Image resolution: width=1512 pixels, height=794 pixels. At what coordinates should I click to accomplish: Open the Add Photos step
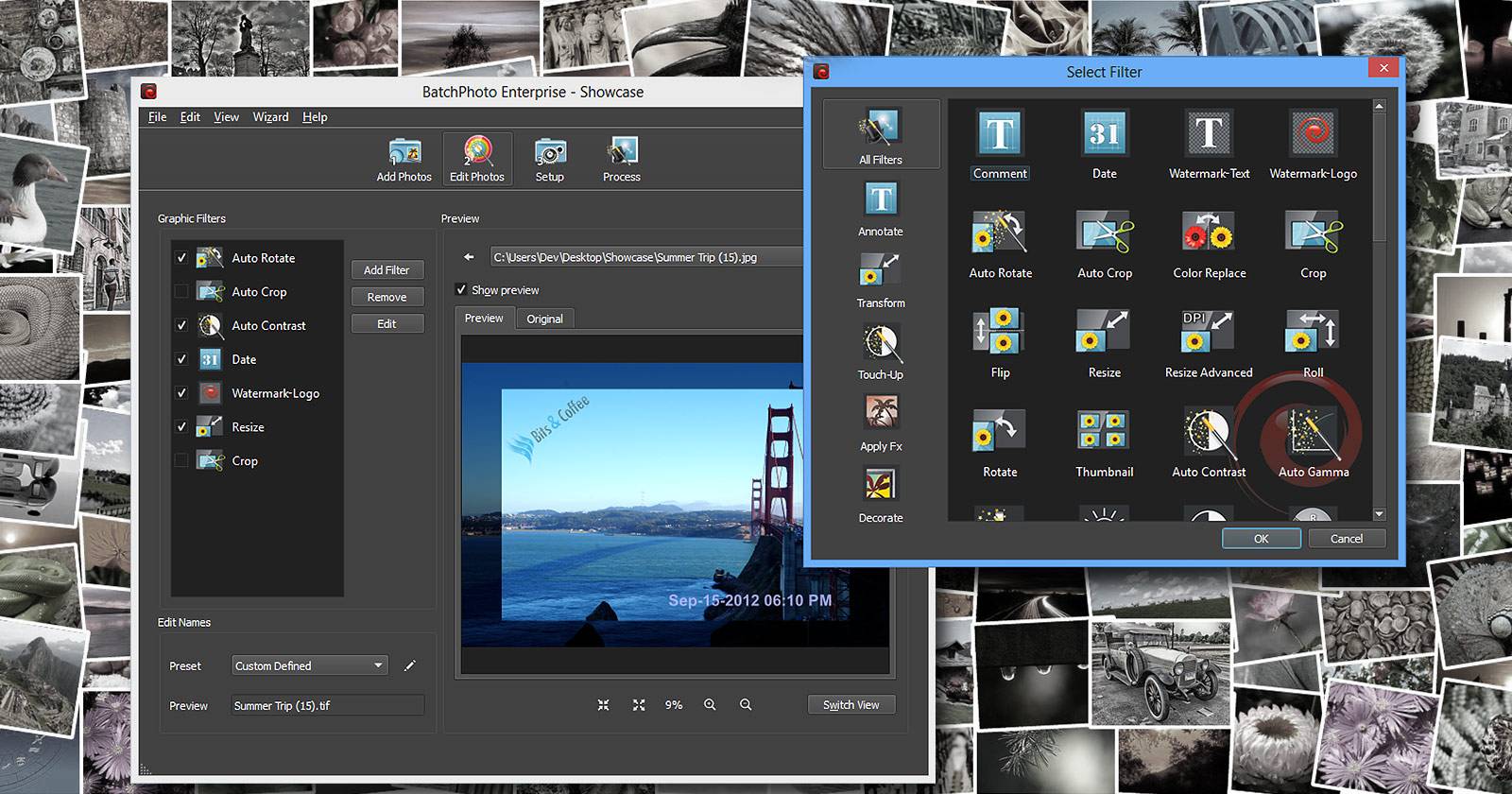404,159
